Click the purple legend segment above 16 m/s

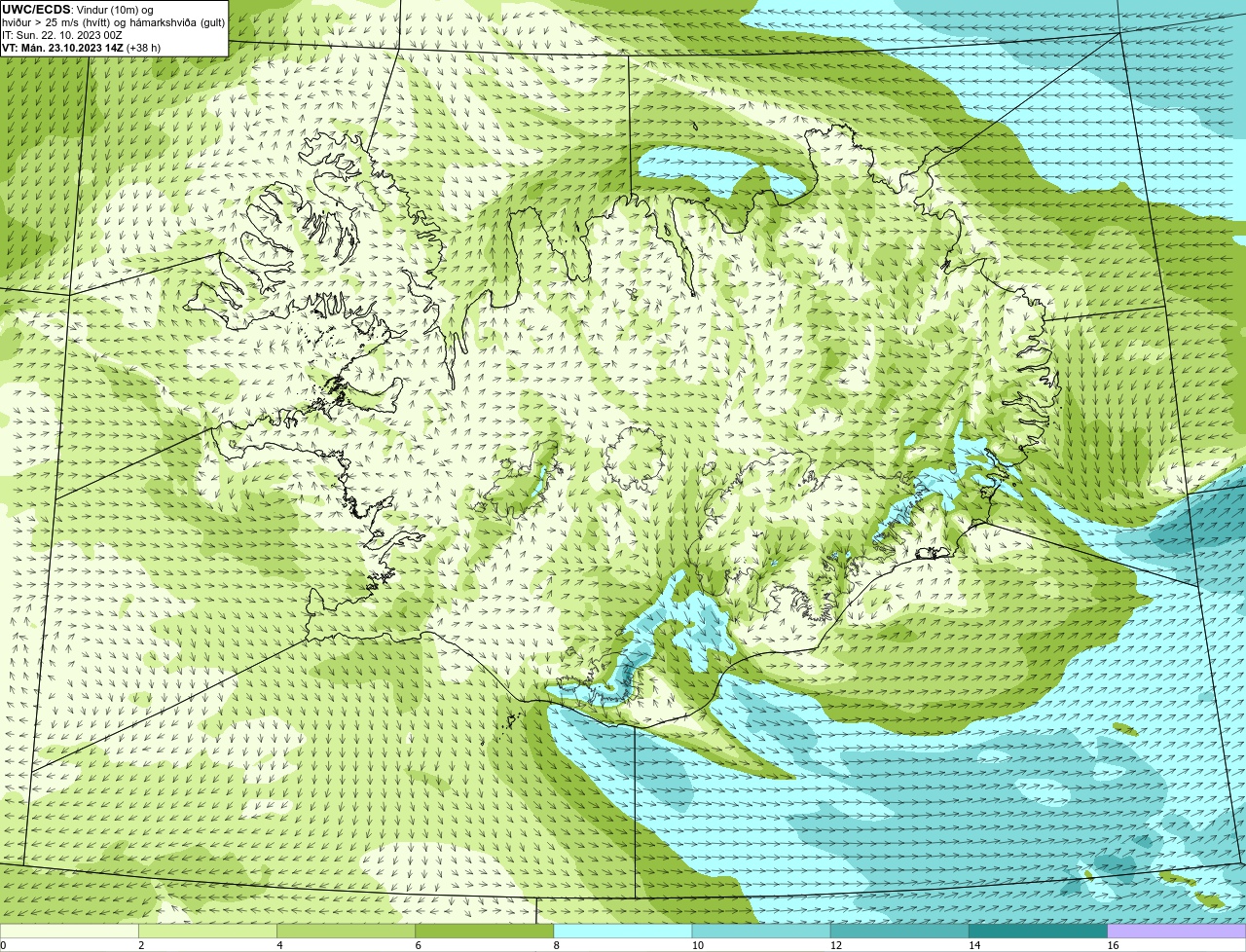coord(1176,932)
